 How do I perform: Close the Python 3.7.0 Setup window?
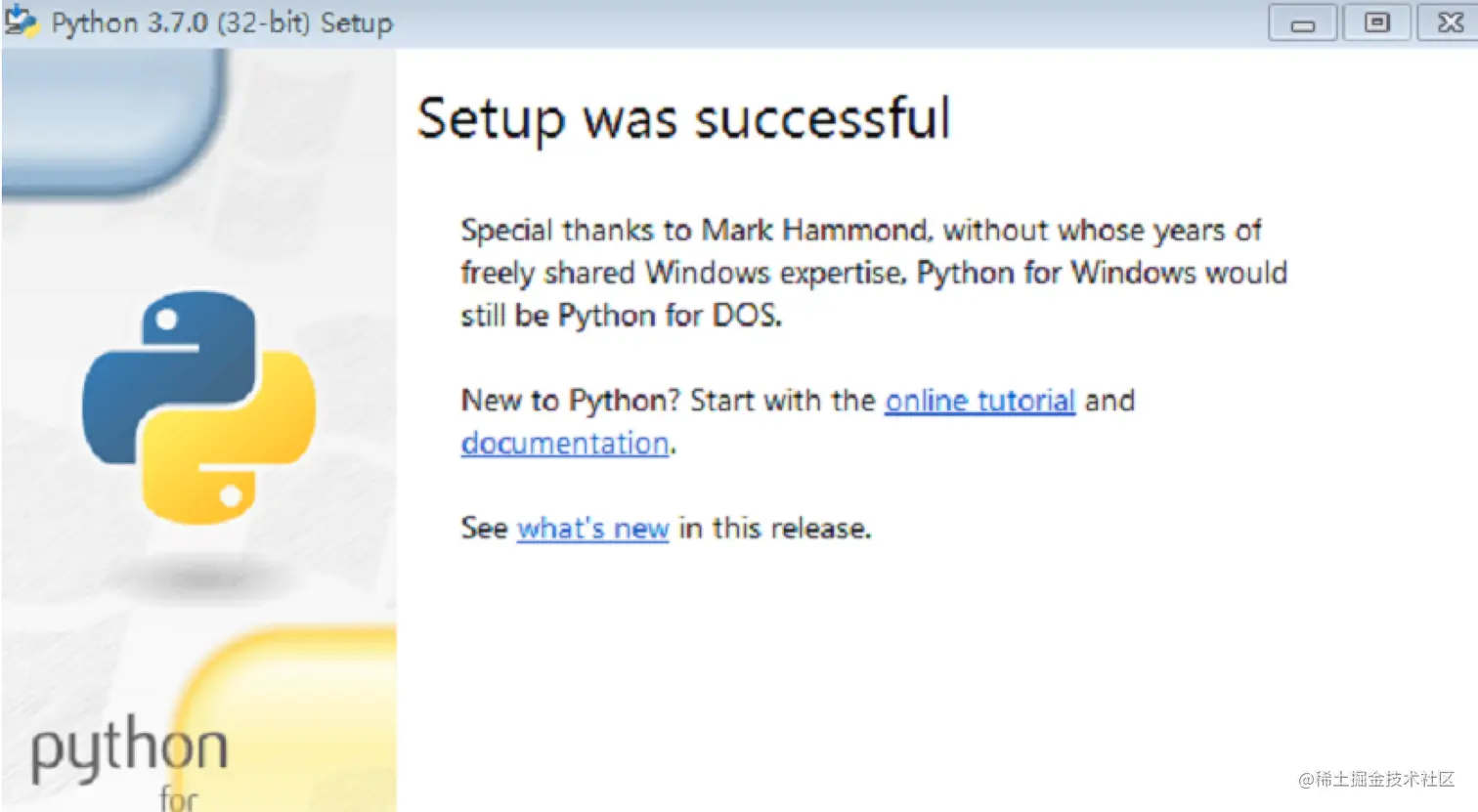coord(1450,22)
